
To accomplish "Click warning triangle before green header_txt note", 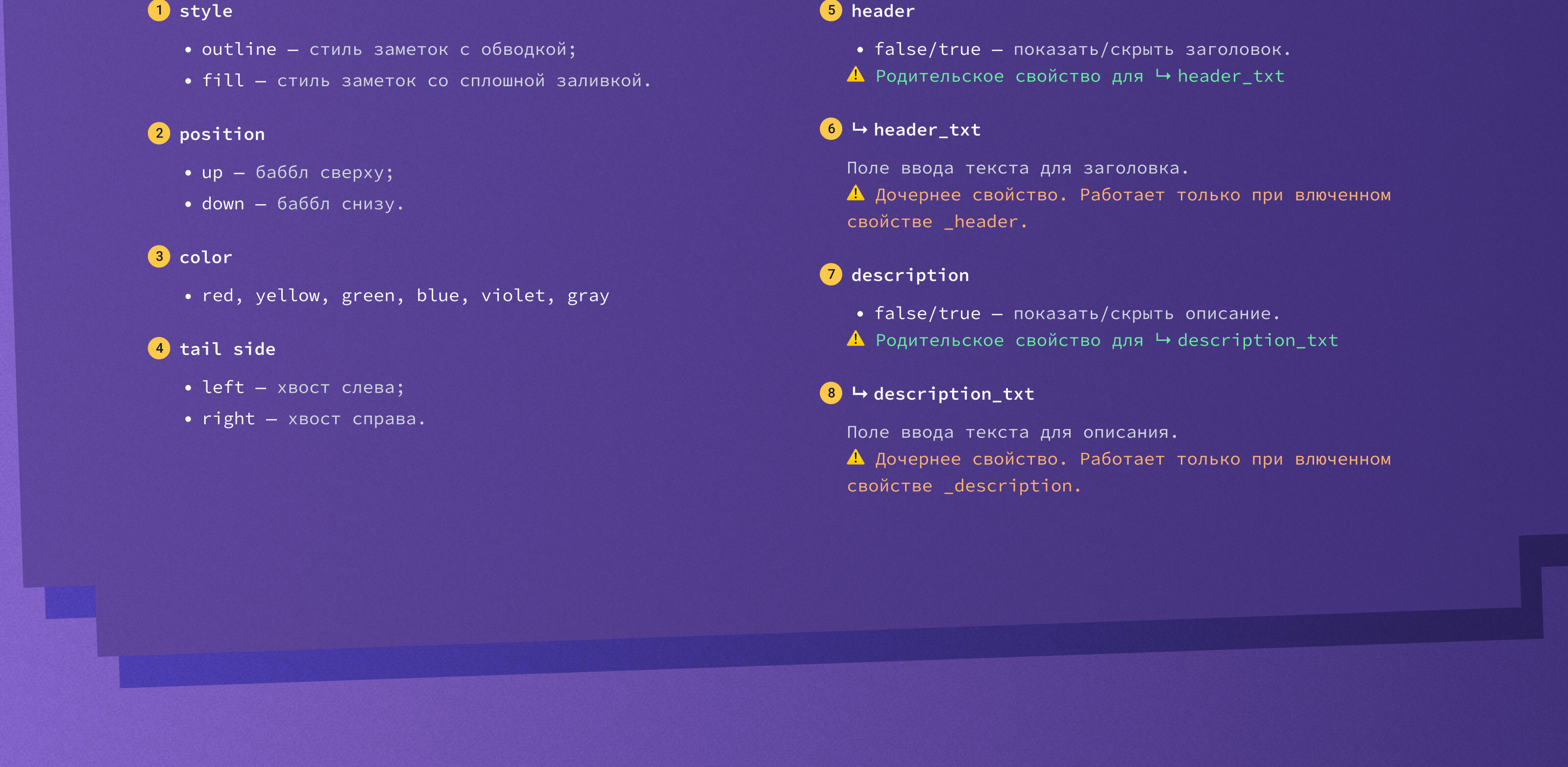I will (x=855, y=75).
